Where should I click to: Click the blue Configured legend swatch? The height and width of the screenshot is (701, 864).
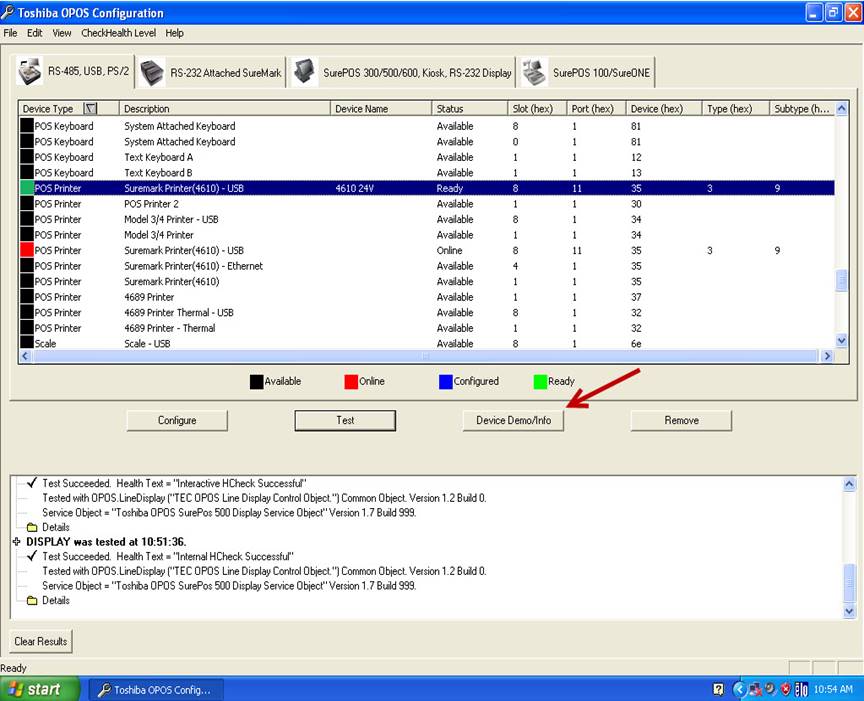click(446, 381)
